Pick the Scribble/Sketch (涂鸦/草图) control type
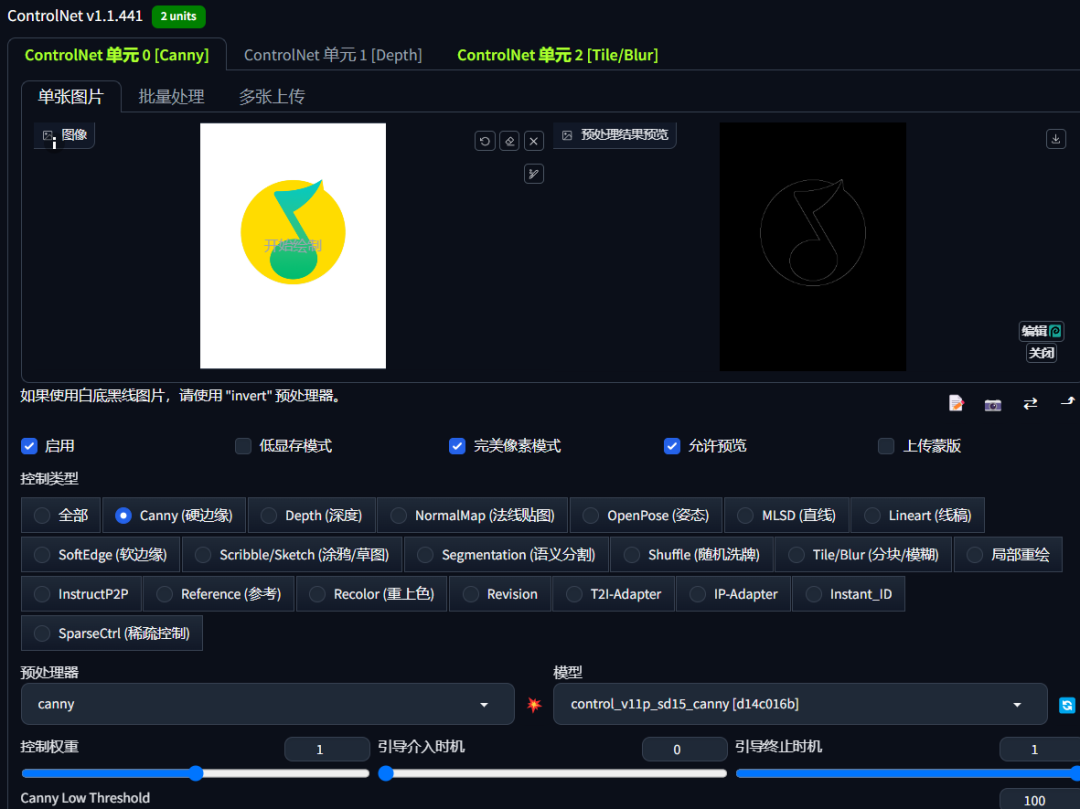Screen dimensions: 1080x809 (x=292, y=554)
